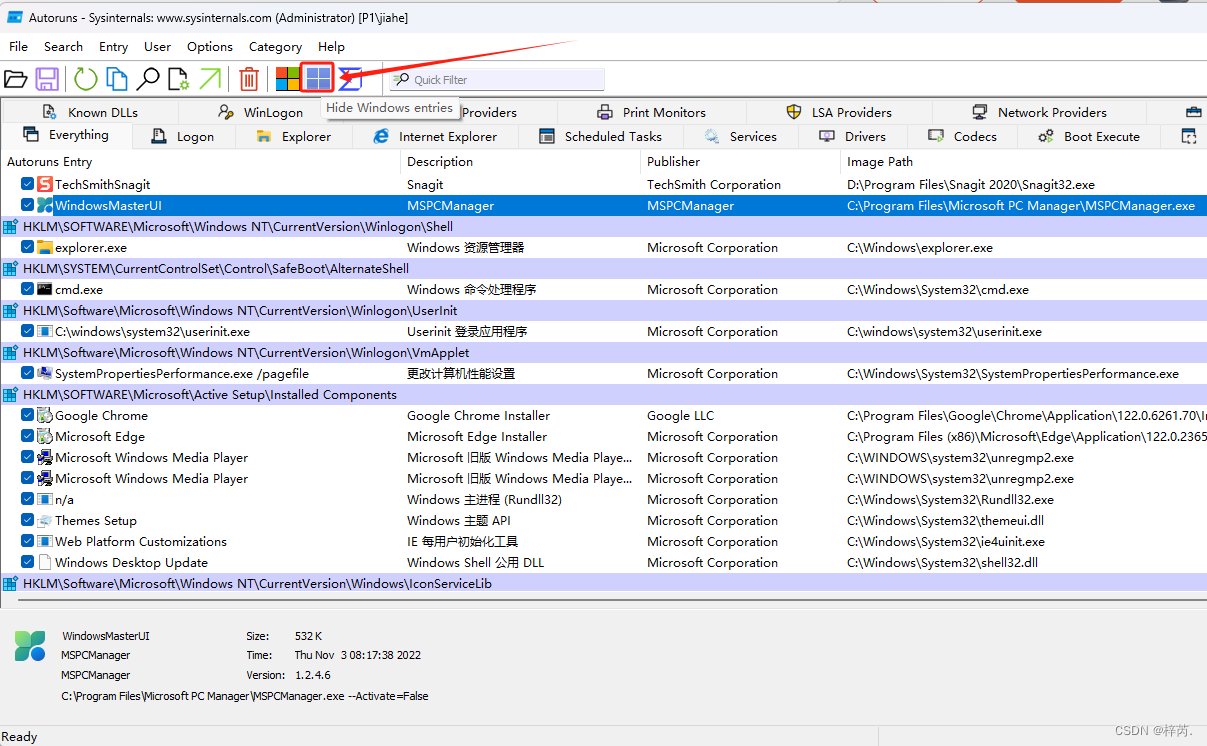Image resolution: width=1207 pixels, height=746 pixels.
Task: Open a saved Autoruns file
Action: coord(18,79)
